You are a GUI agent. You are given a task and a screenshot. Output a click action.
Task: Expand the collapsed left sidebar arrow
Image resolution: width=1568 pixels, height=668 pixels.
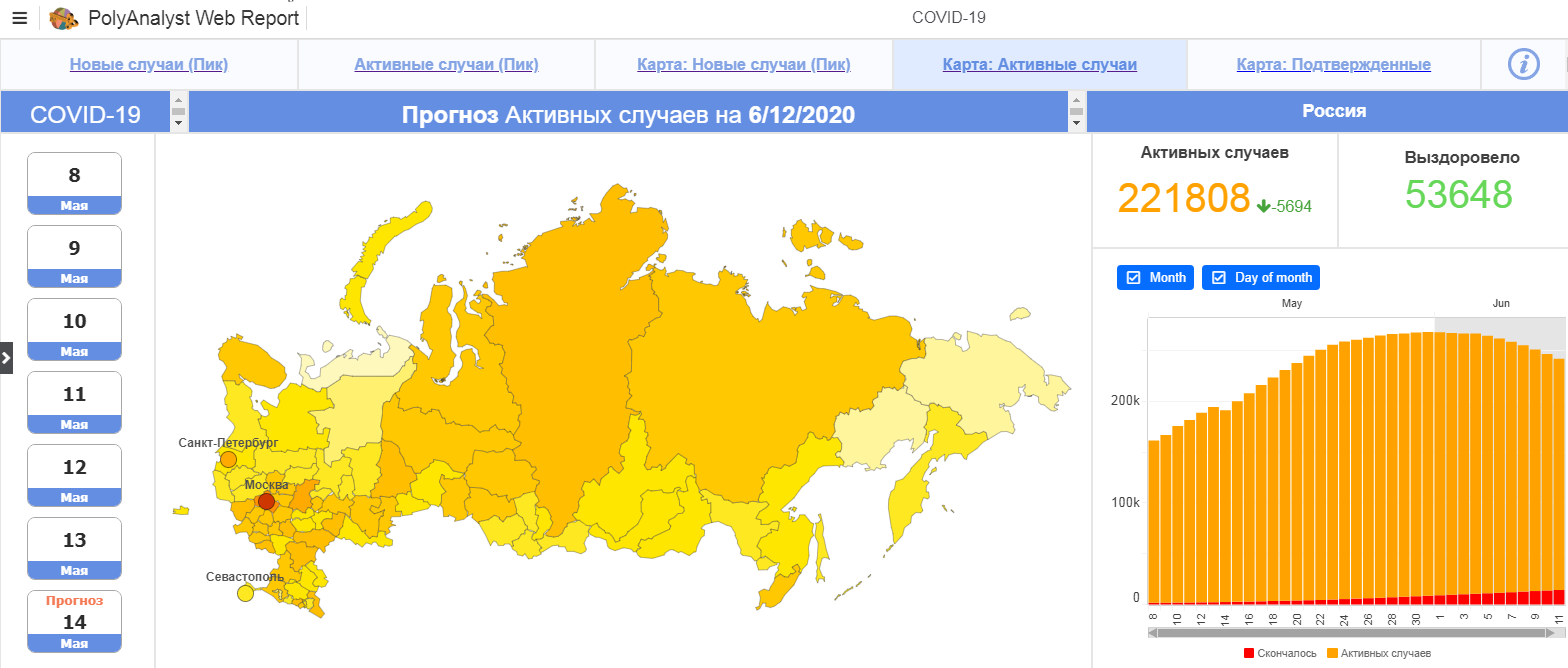6,357
